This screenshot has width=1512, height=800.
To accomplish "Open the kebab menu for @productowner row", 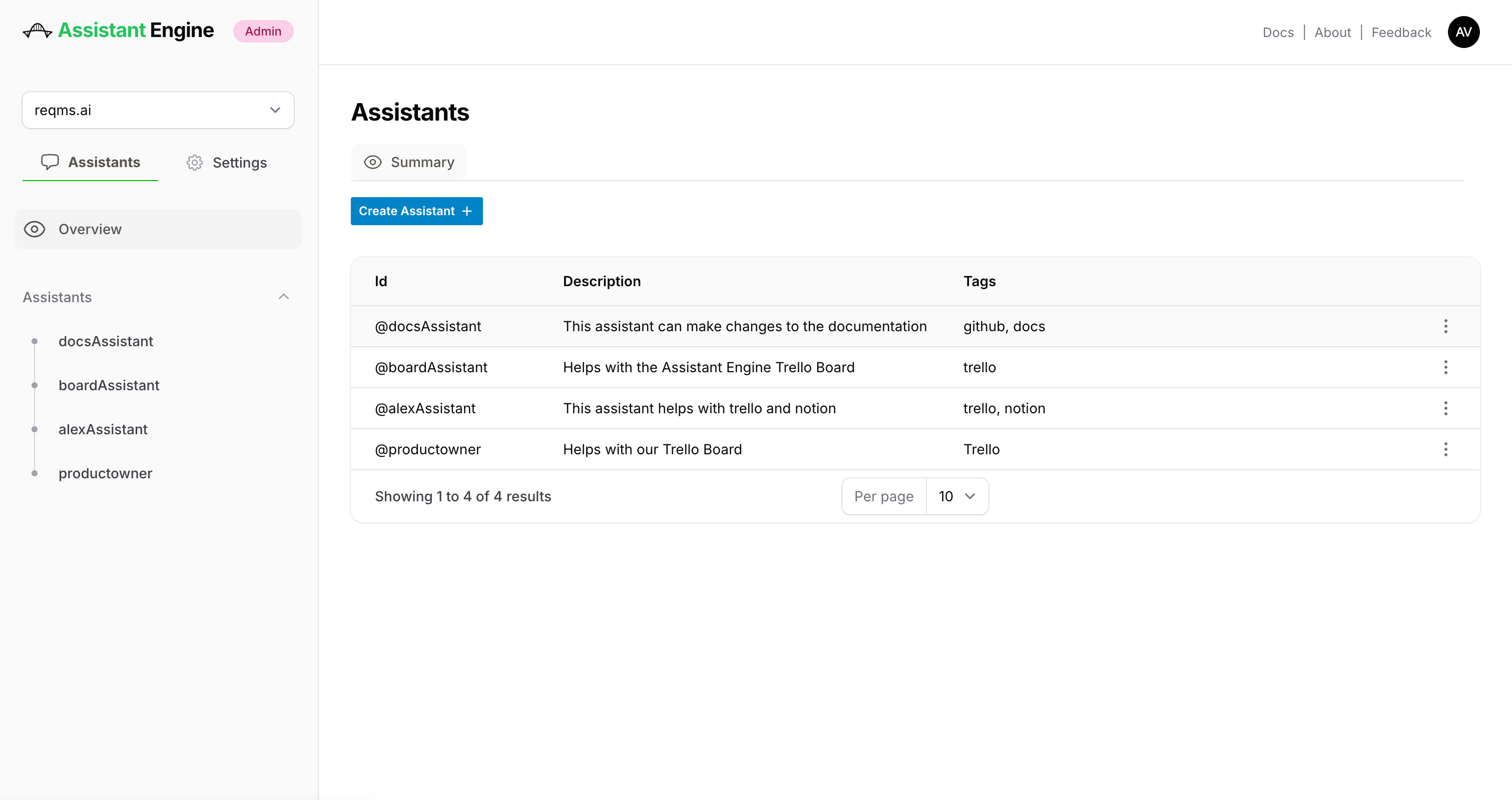I will pyautogui.click(x=1445, y=450).
